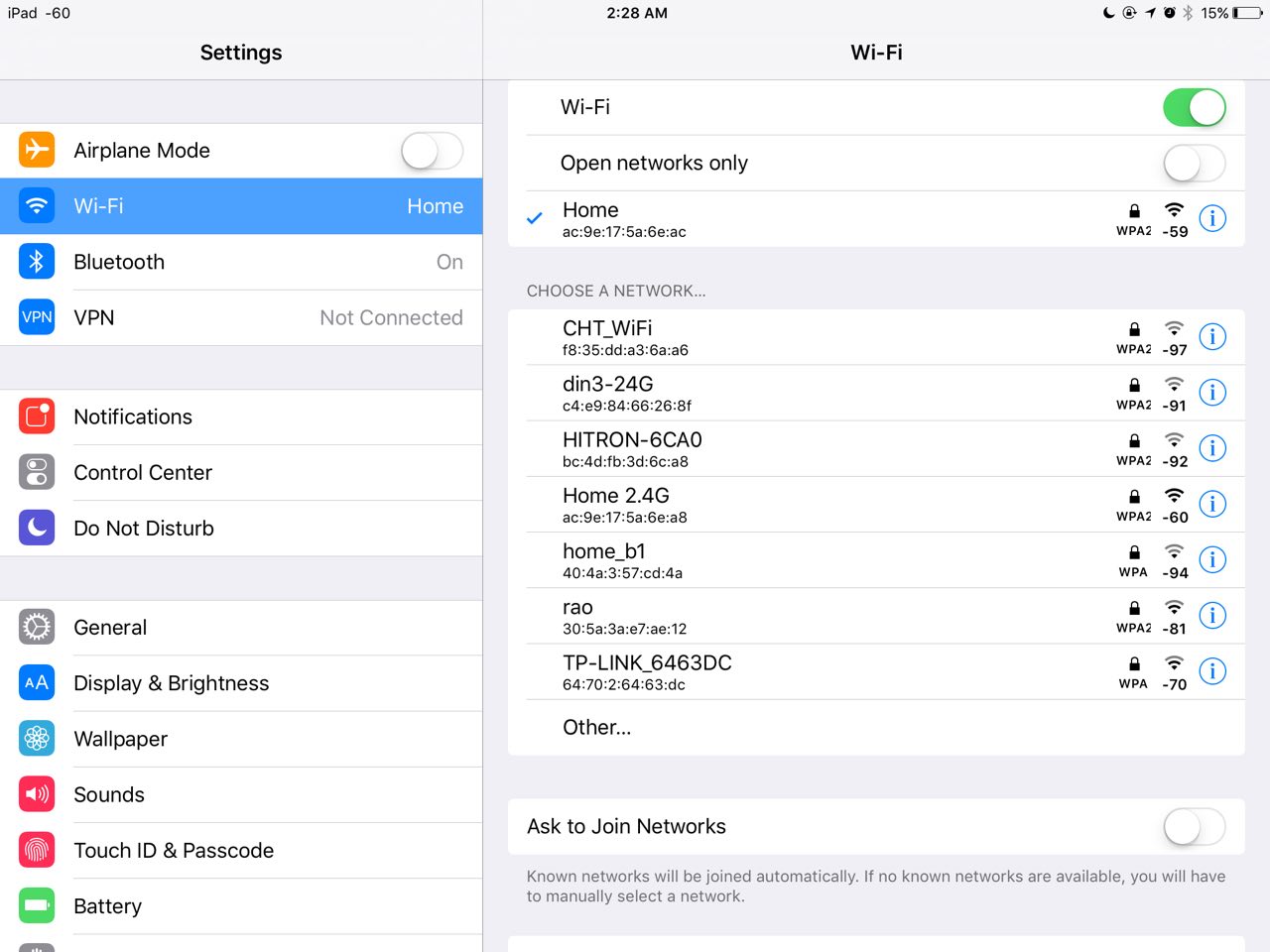The height and width of the screenshot is (952, 1270).
Task: Join the home_b1 network
Action: pos(876,559)
